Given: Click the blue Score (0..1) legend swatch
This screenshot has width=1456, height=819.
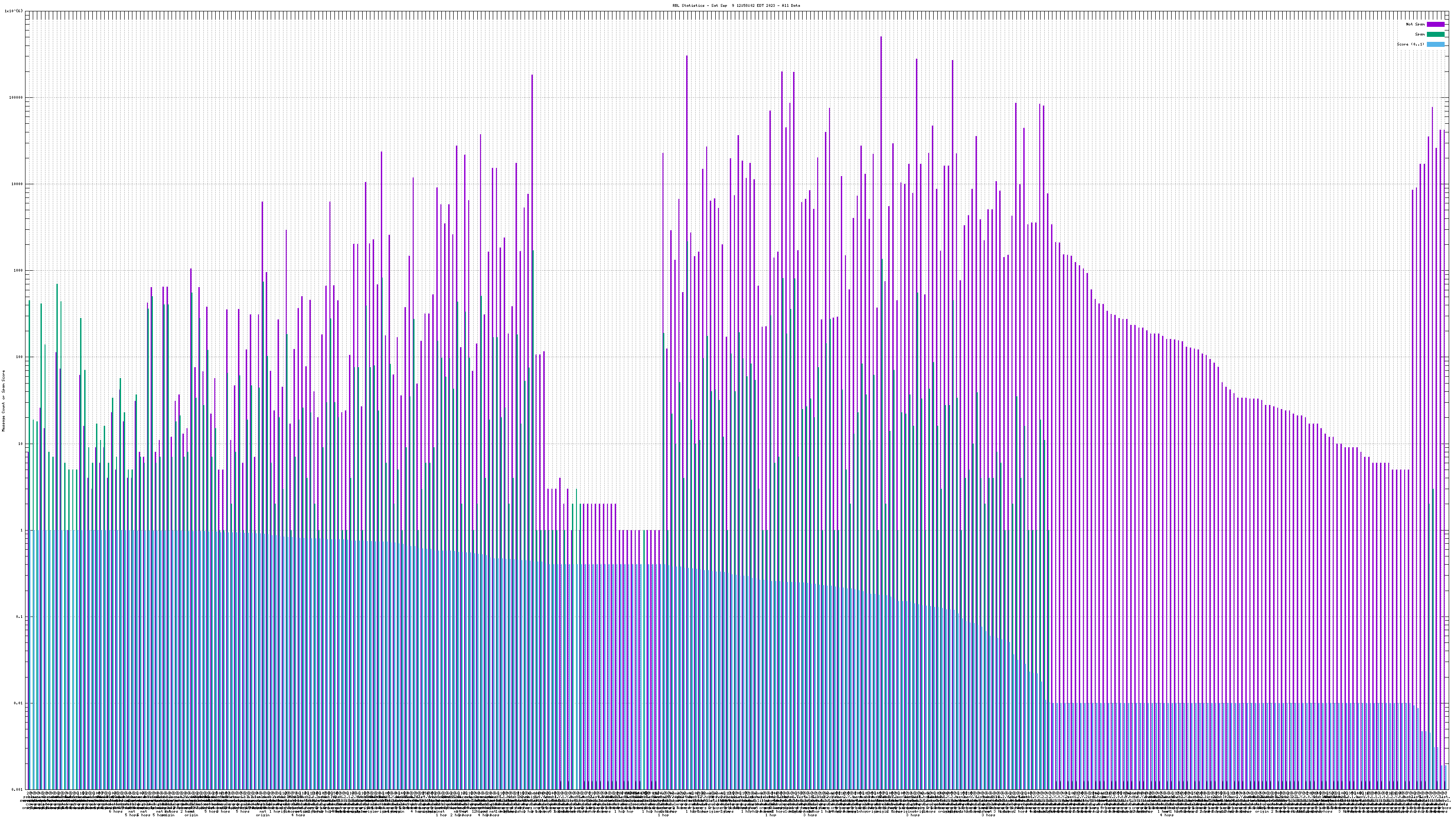Looking at the screenshot, I should click(x=1435, y=44).
